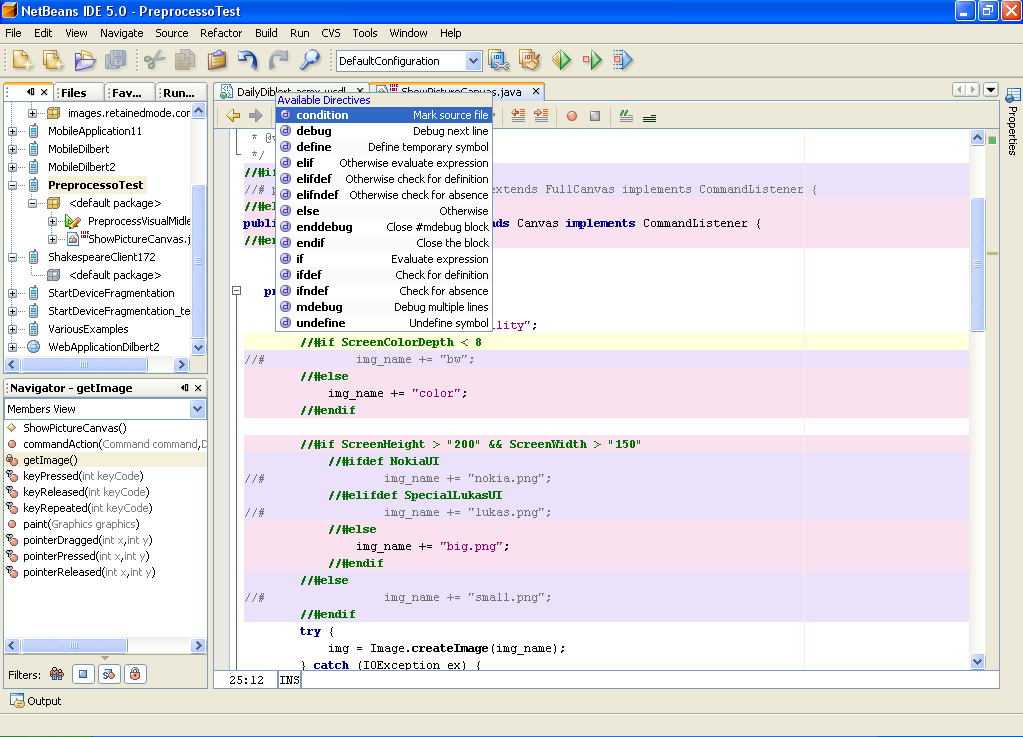Screen dimensions: 1023x737
Task: Click the Paste clipboard icon
Action: [x=217, y=61]
